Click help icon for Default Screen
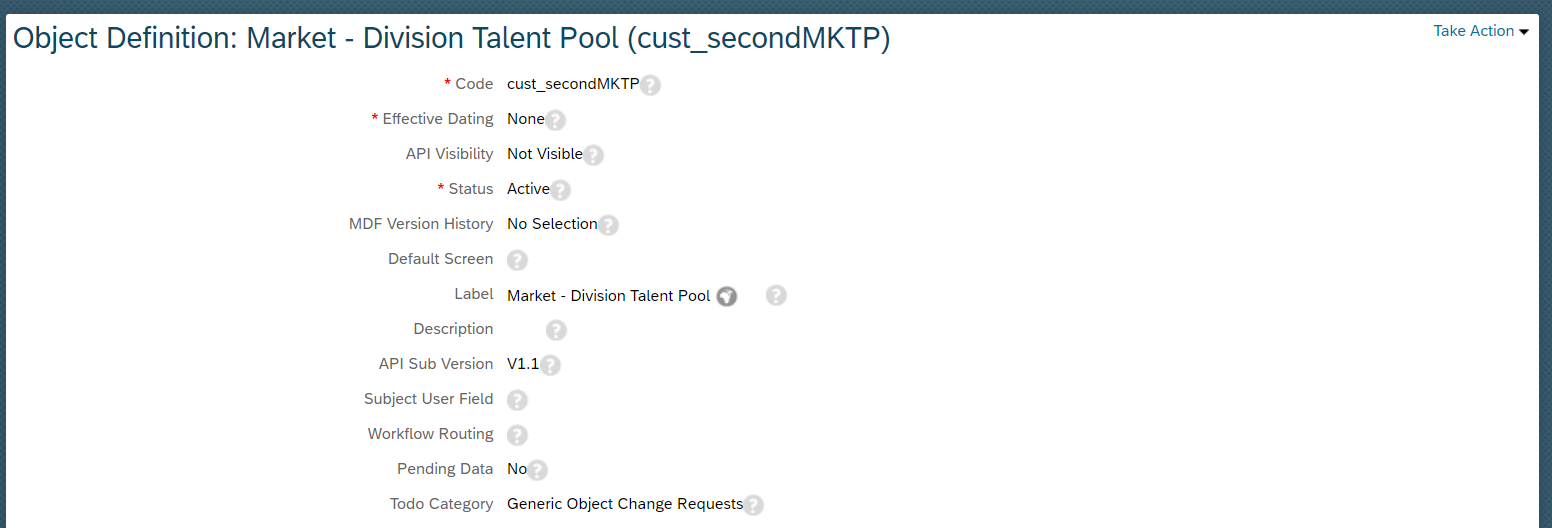This screenshot has height=528, width=1552. pyautogui.click(x=517, y=260)
